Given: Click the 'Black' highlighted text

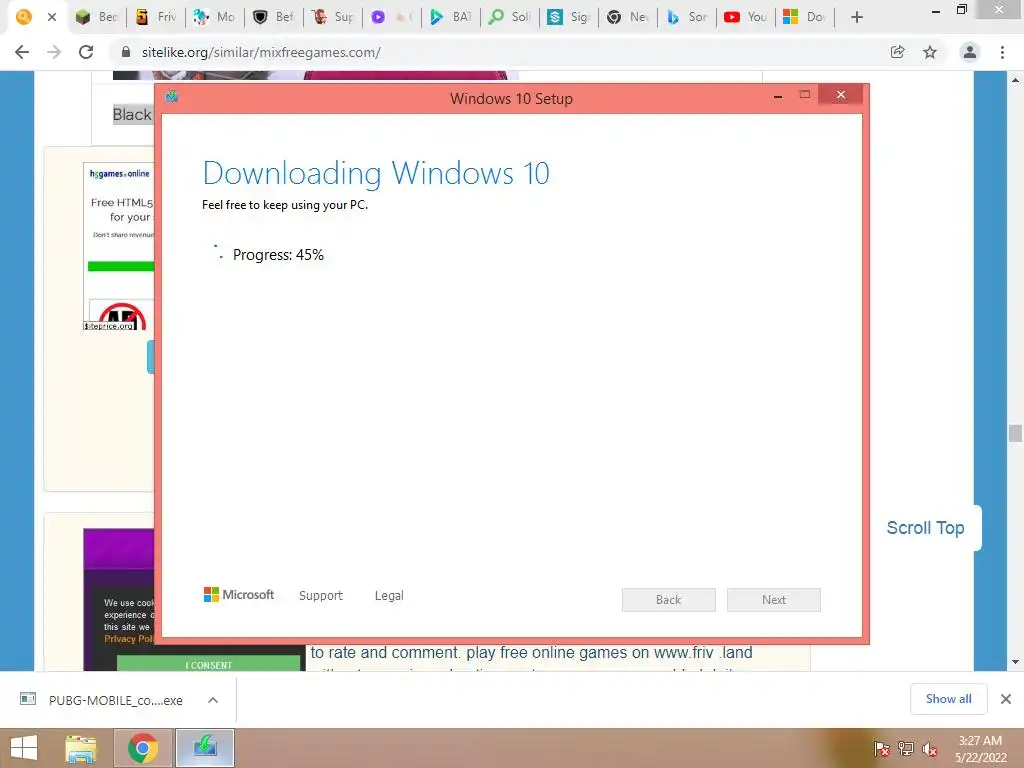Looking at the screenshot, I should [132, 115].
